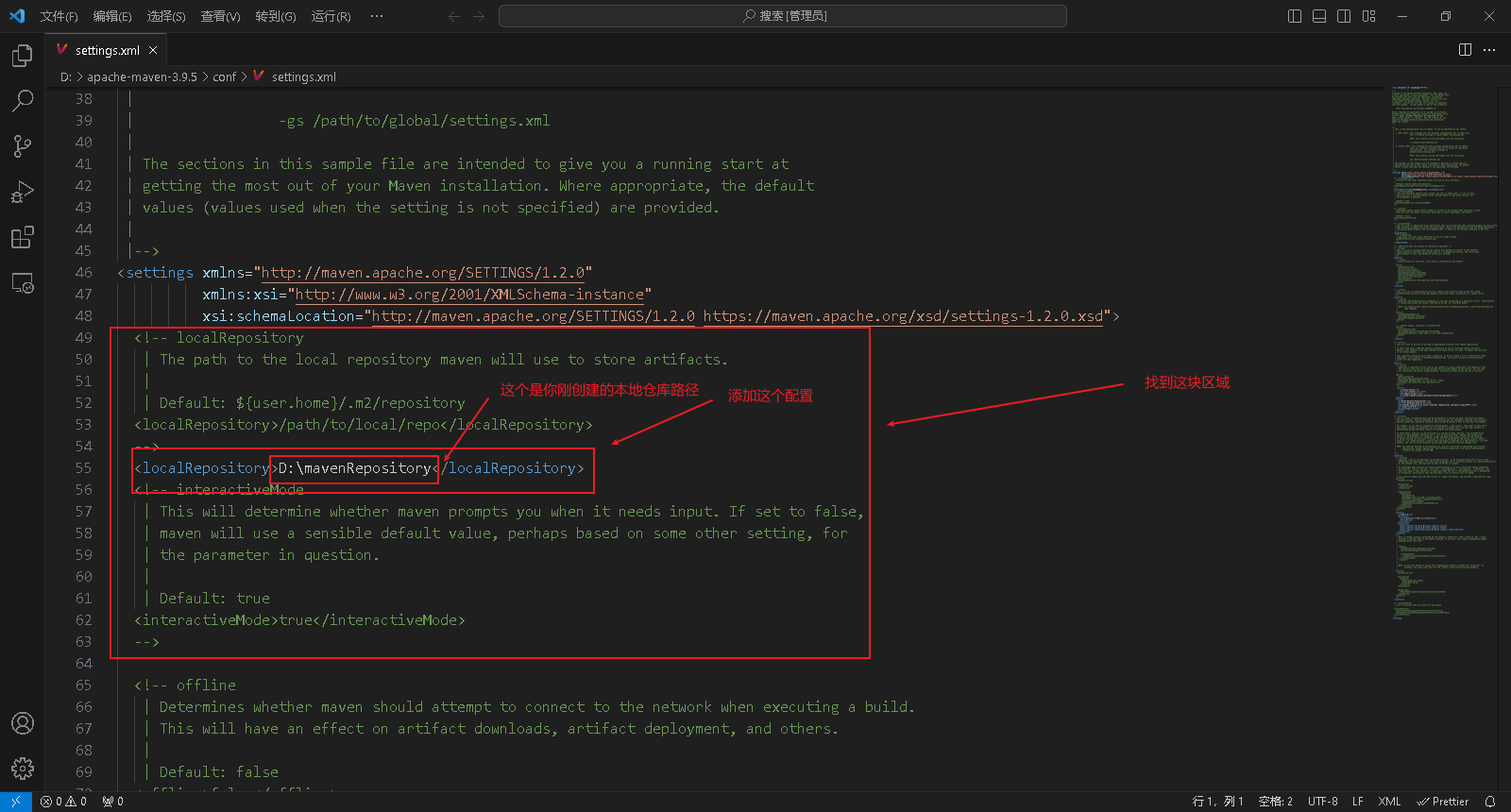The width and height of the screenshot is (1511, 812).
Task: Open the 文件(F) menu
Action: 59,16
